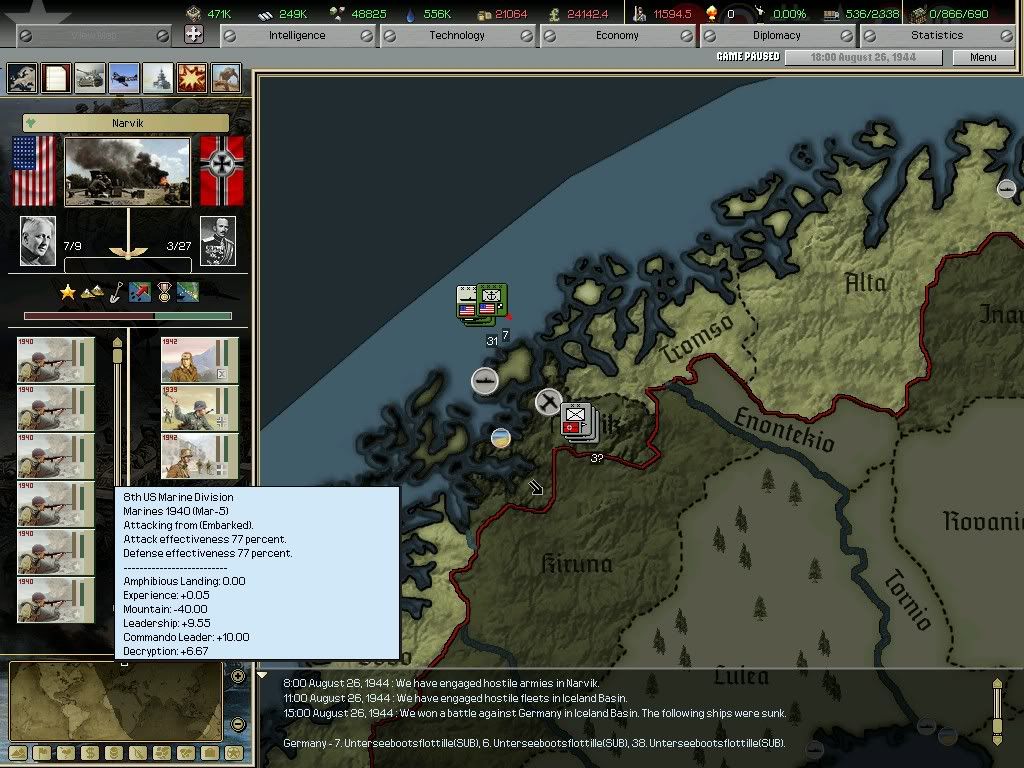The height and width of the screenshot is (768, 1024).
Task: Select the land units tank icon
Action: coord(90,78)
